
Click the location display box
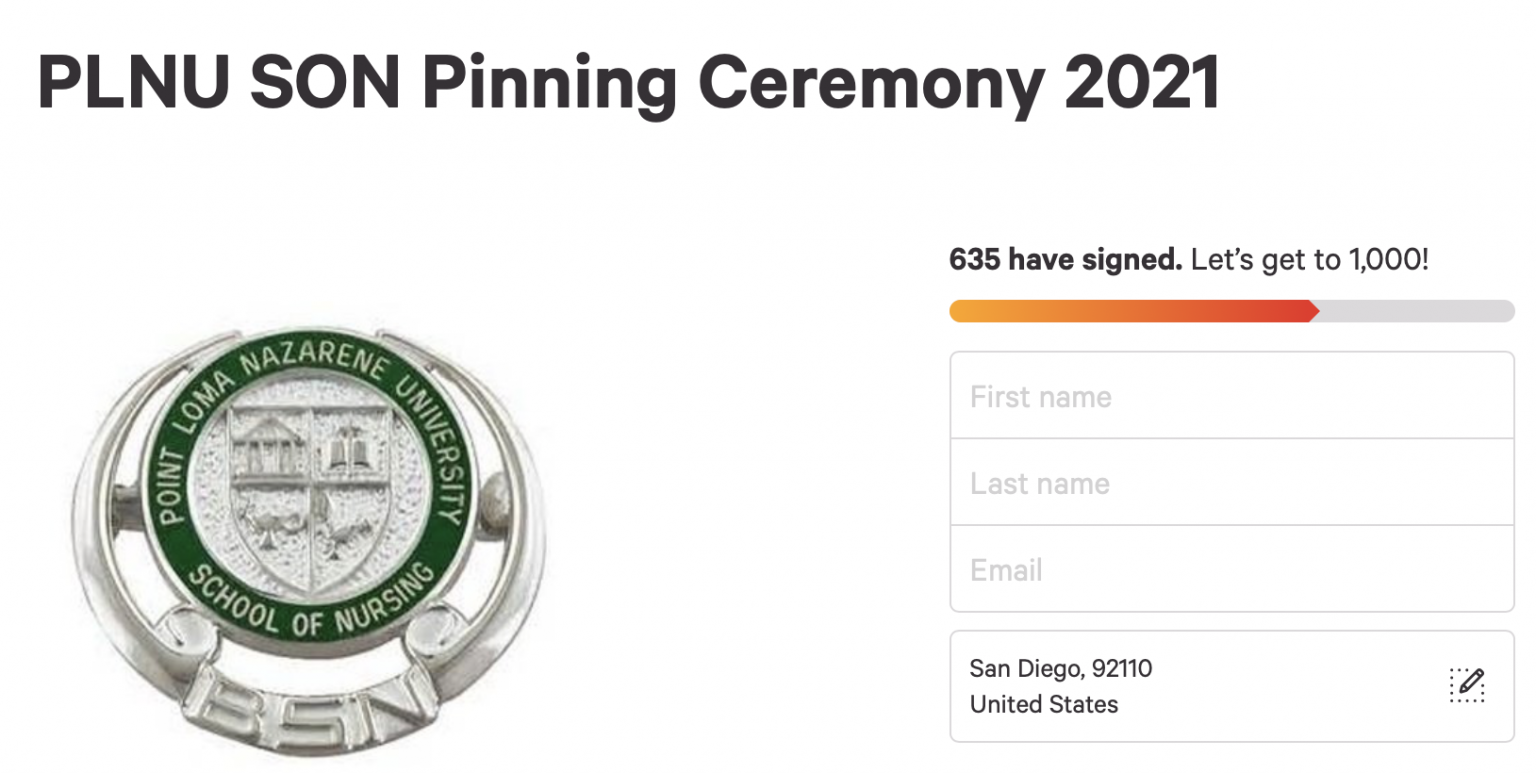(1230, 686)
